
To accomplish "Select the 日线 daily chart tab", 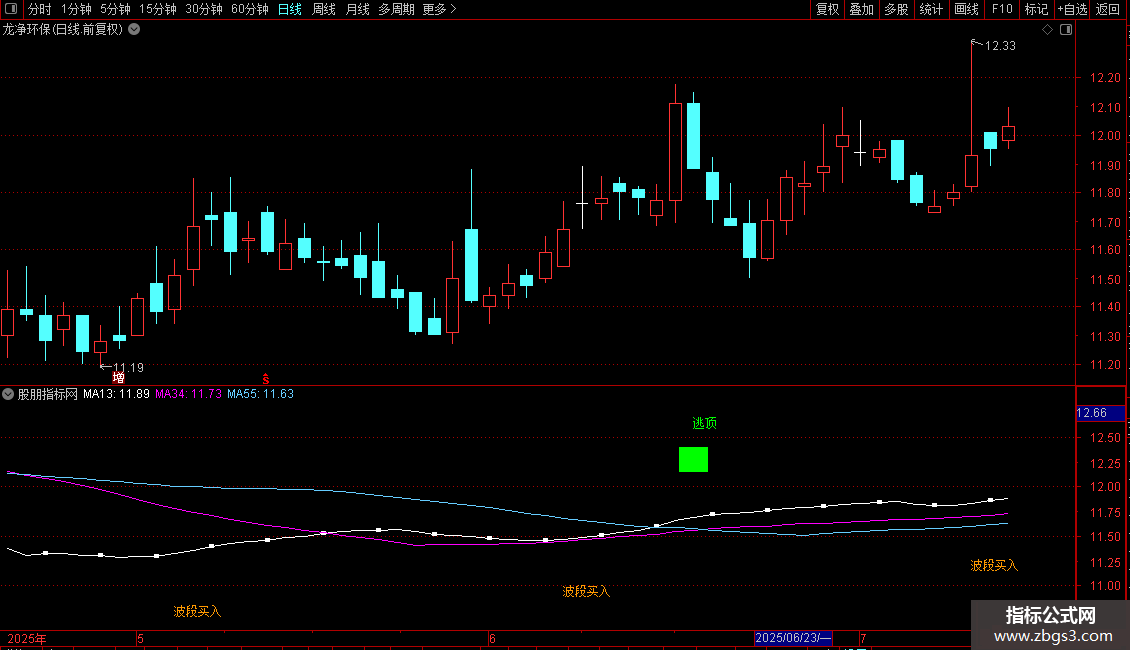I will (290, 9).
